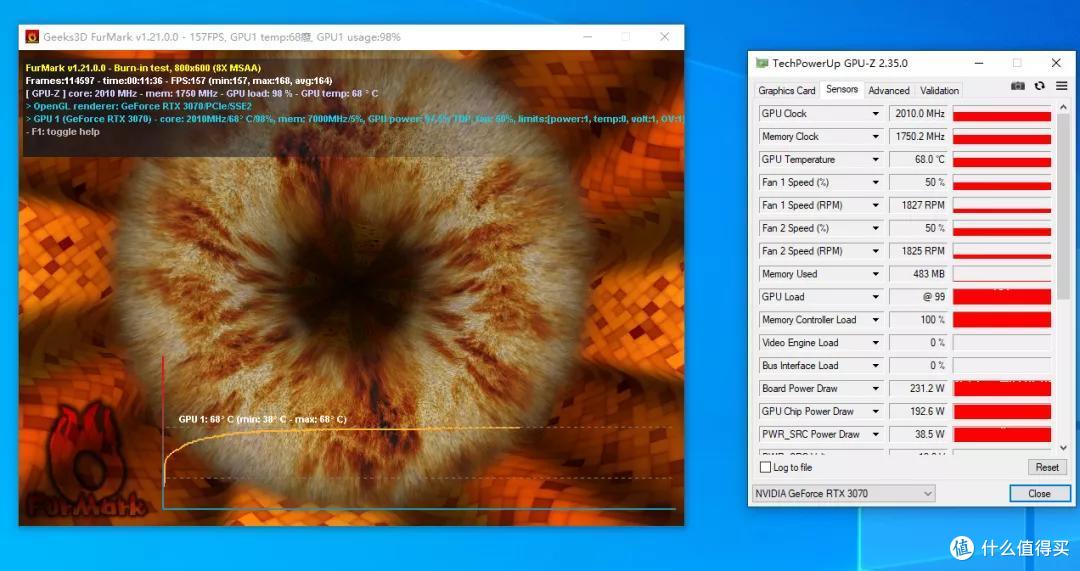The width and height of the screenshot is (1080, 571).
Task: Click the OpenGL renderer line in FurMark
Action: 138,106
